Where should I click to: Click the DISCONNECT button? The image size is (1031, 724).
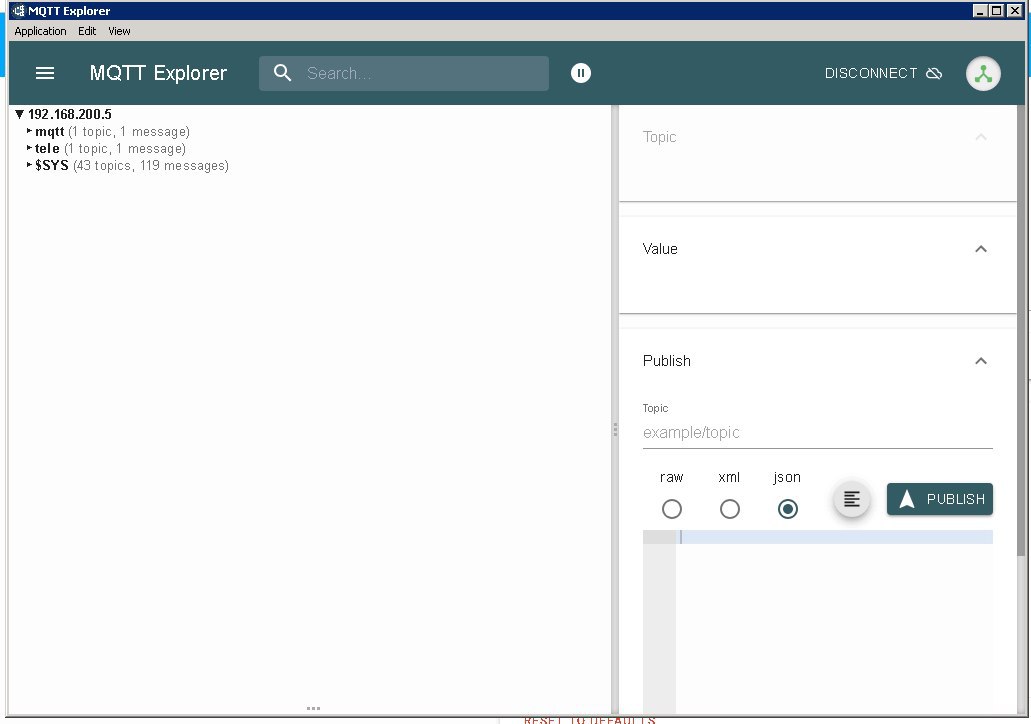[883, 73]
